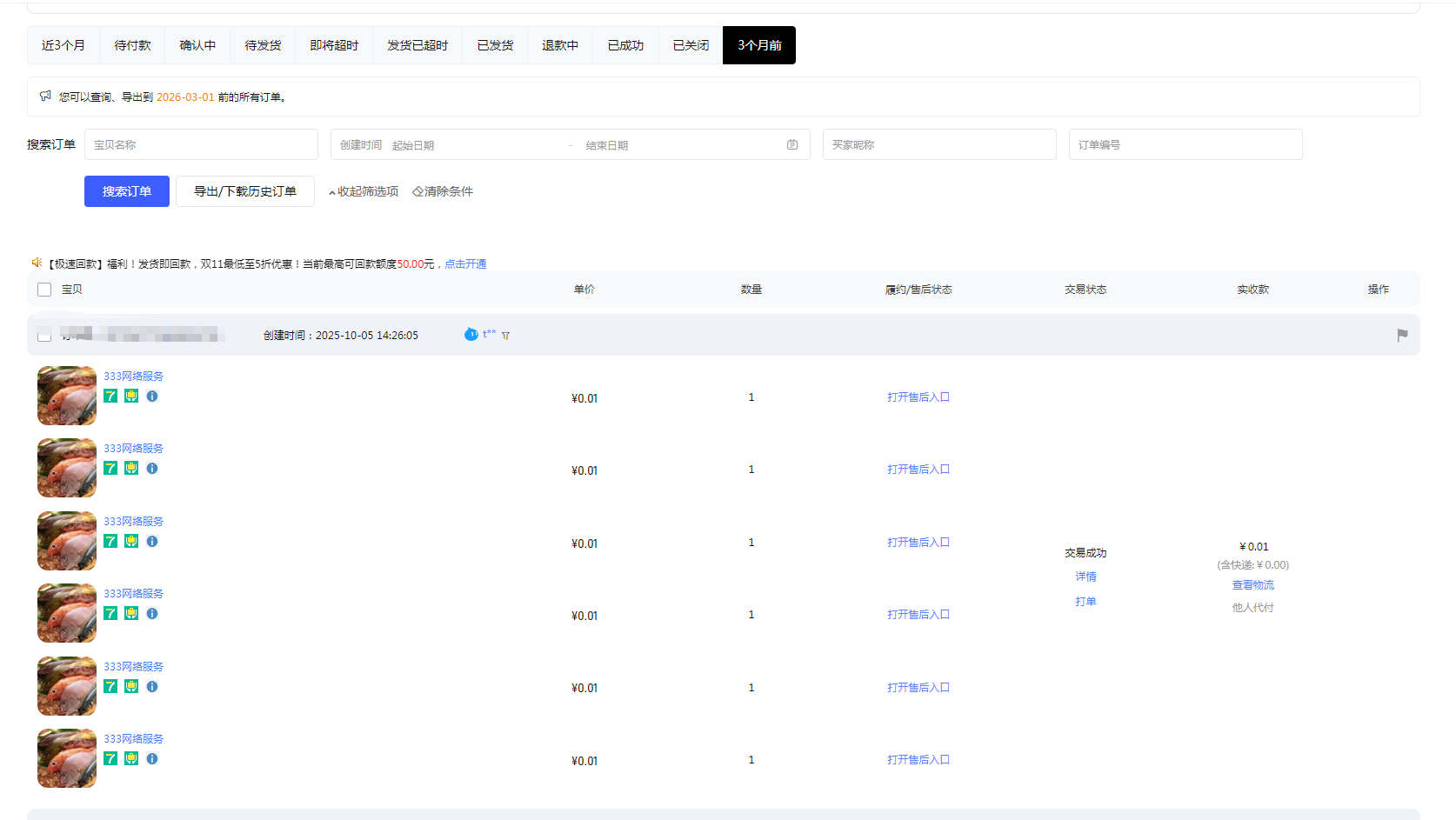Click the 买家昵称 input field
Image resolution: width=1456 pixels, height=820 pixels.
(939, 144)
